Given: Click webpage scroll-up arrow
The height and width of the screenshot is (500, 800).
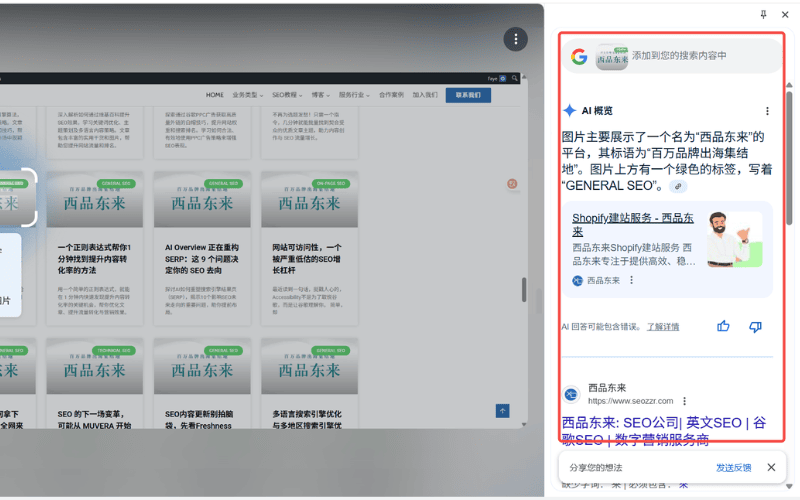Looking at the screenshot, I should [x=524, y=77].
